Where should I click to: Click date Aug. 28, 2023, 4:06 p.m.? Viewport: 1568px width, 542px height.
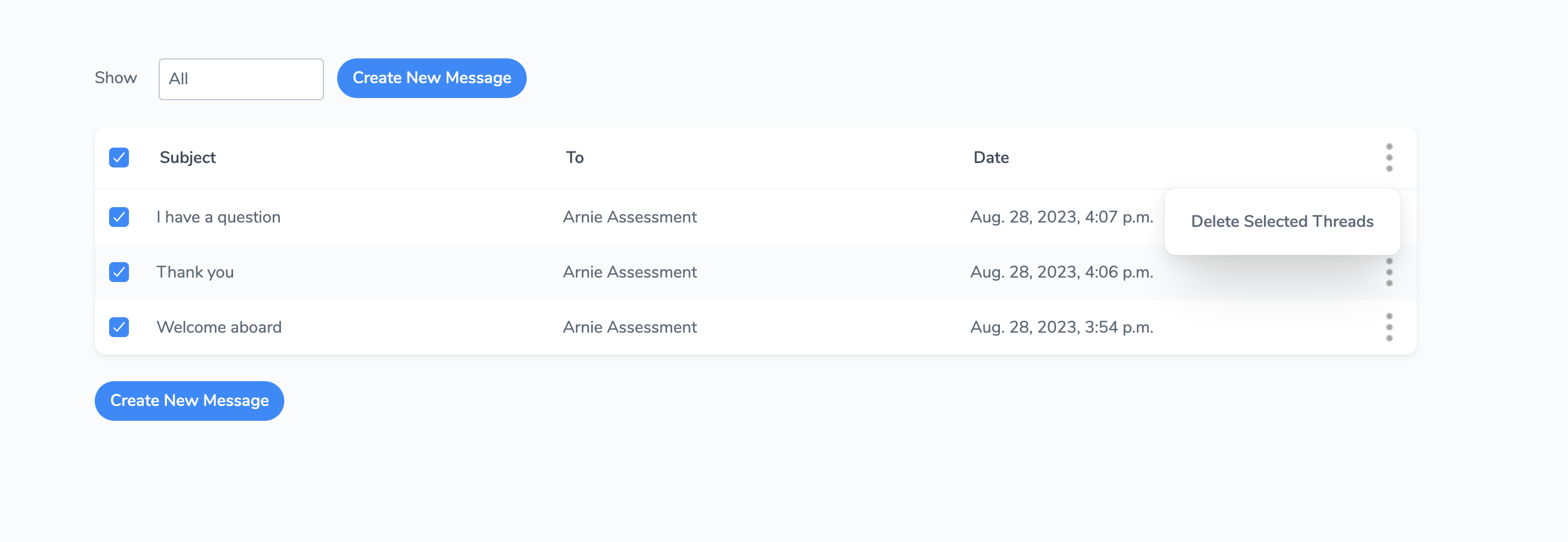pyautogui.click(x=1062, y=272)
